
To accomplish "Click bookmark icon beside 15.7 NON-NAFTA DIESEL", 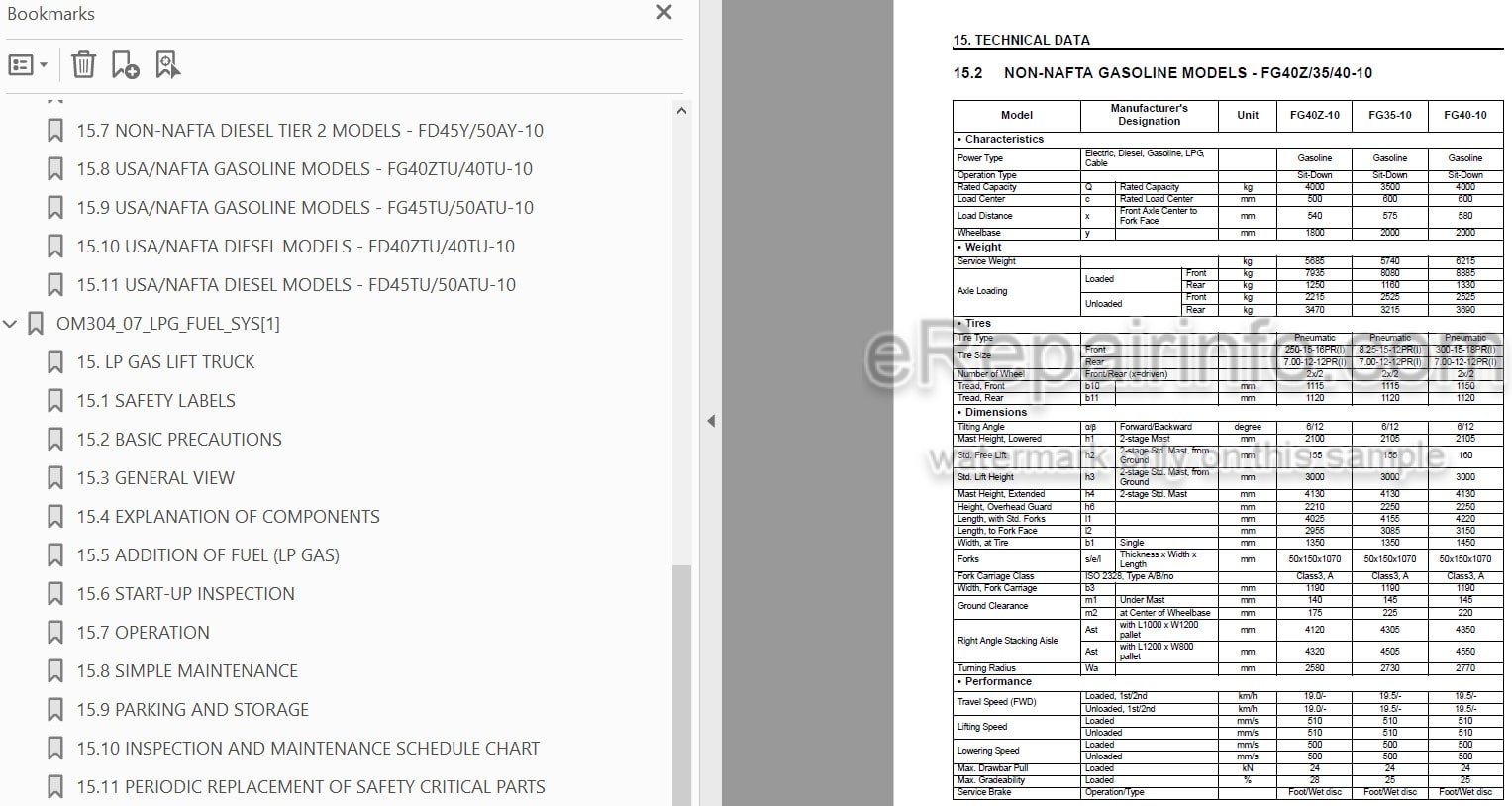I will tap(55, 131).
